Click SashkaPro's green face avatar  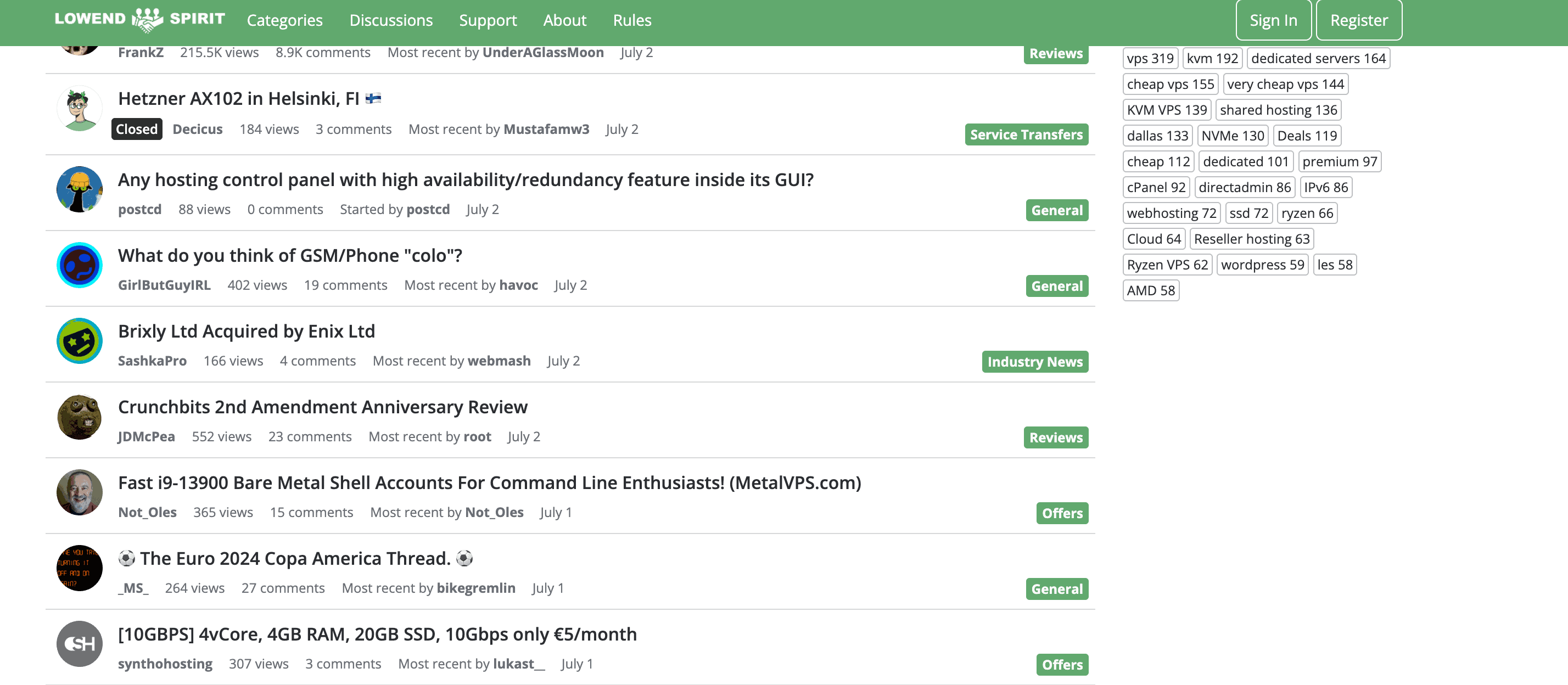pyautogui.click(x=79, y=341)
